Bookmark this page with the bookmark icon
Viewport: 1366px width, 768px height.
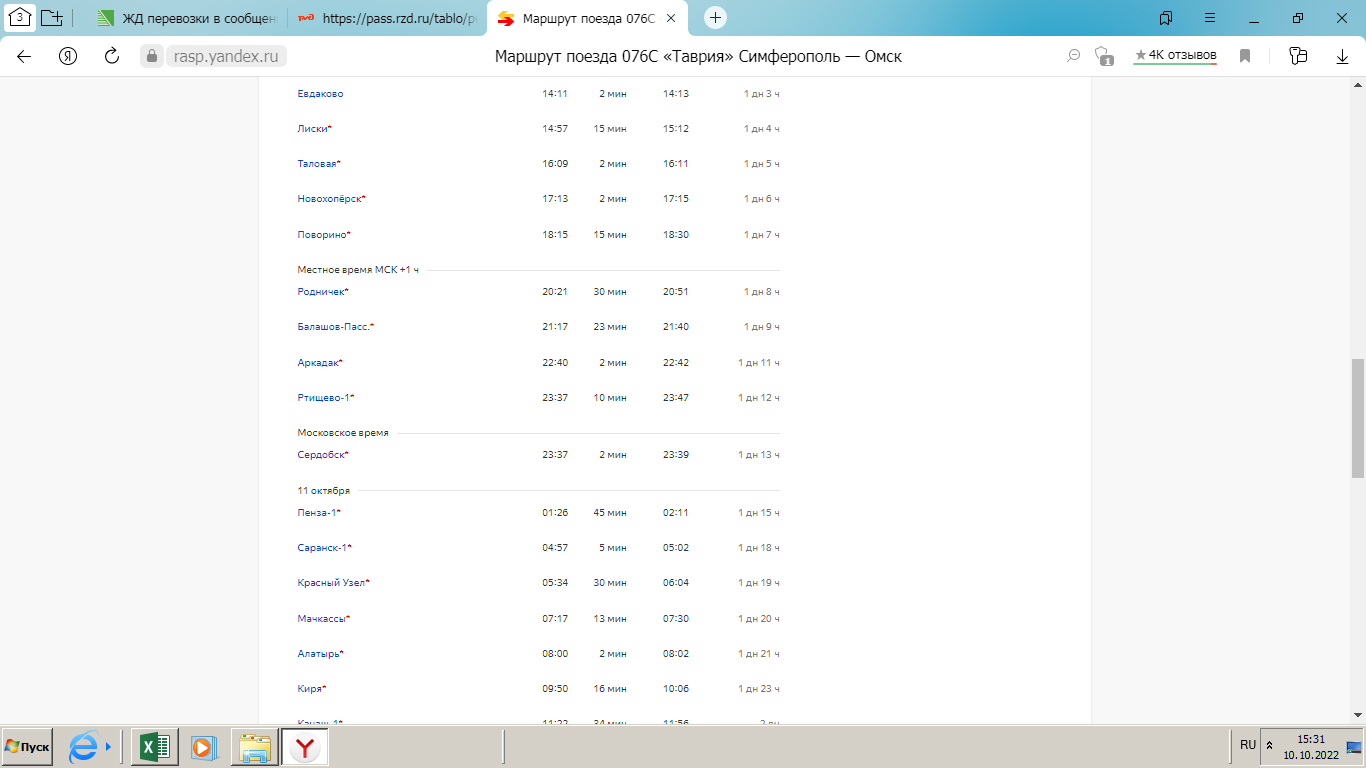coord(1245,56)
